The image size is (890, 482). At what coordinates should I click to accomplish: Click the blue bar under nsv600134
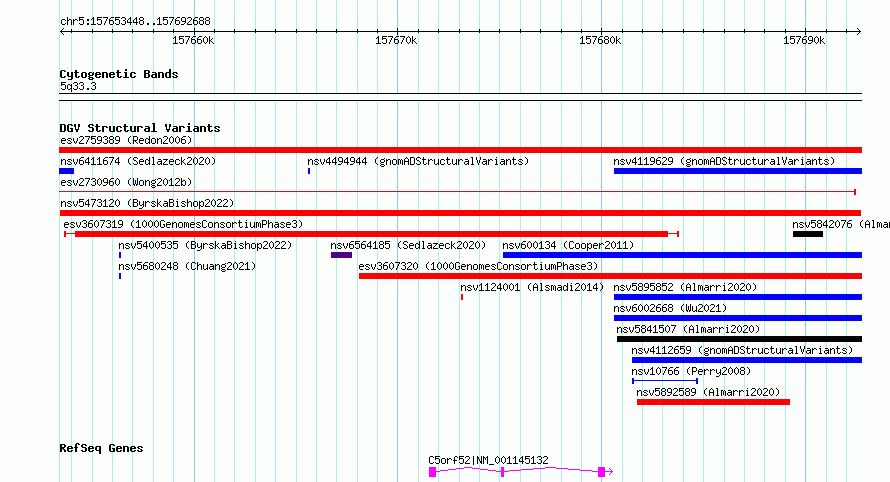point(682,255)
